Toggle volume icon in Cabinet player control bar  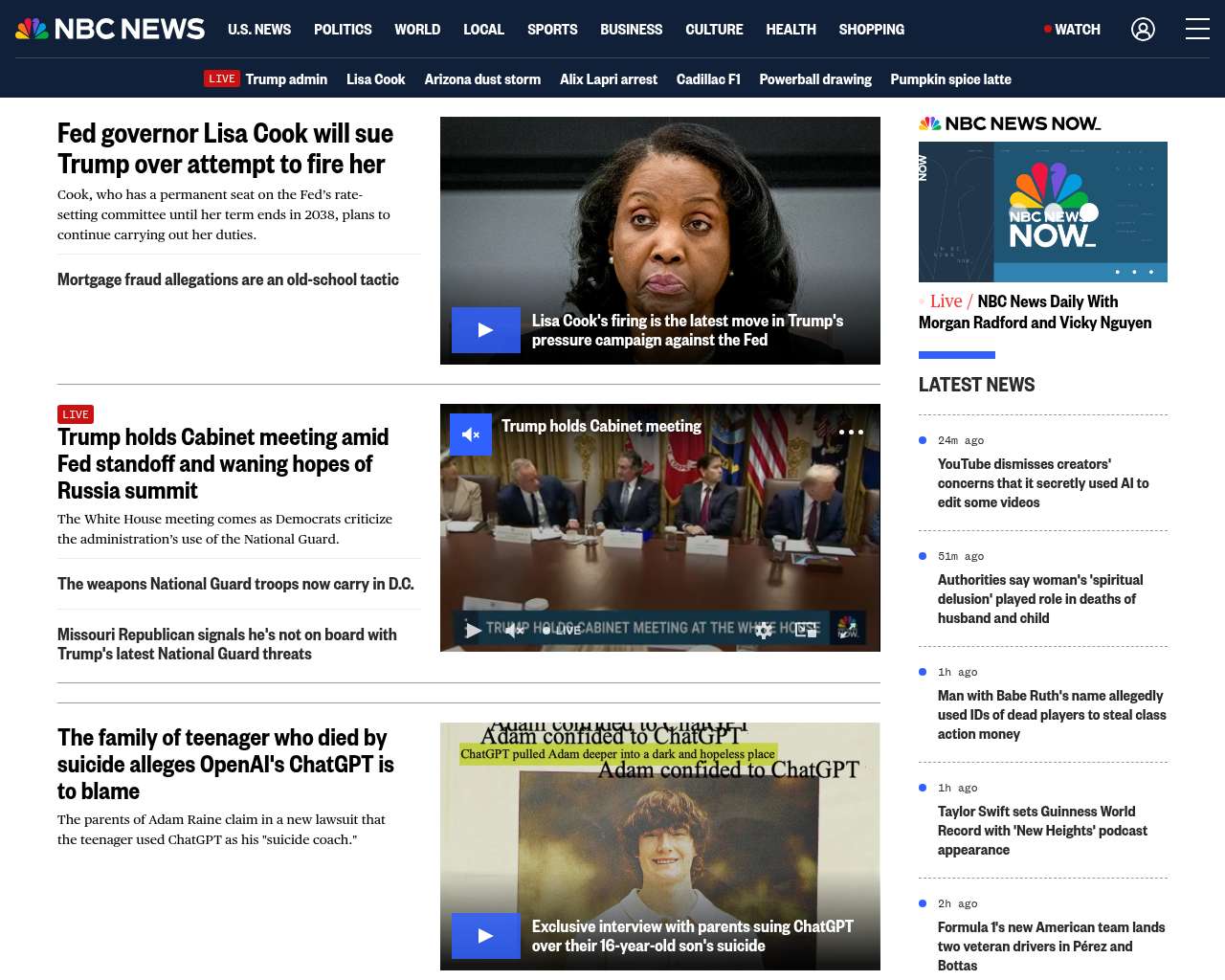(x=514, y=630)
